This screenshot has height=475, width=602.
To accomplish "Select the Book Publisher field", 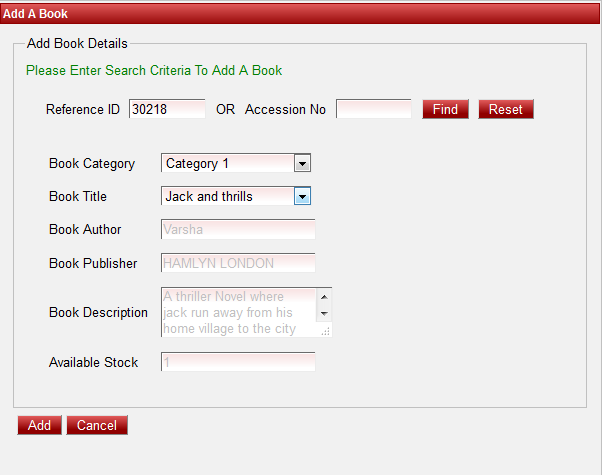I will point(238,263).
